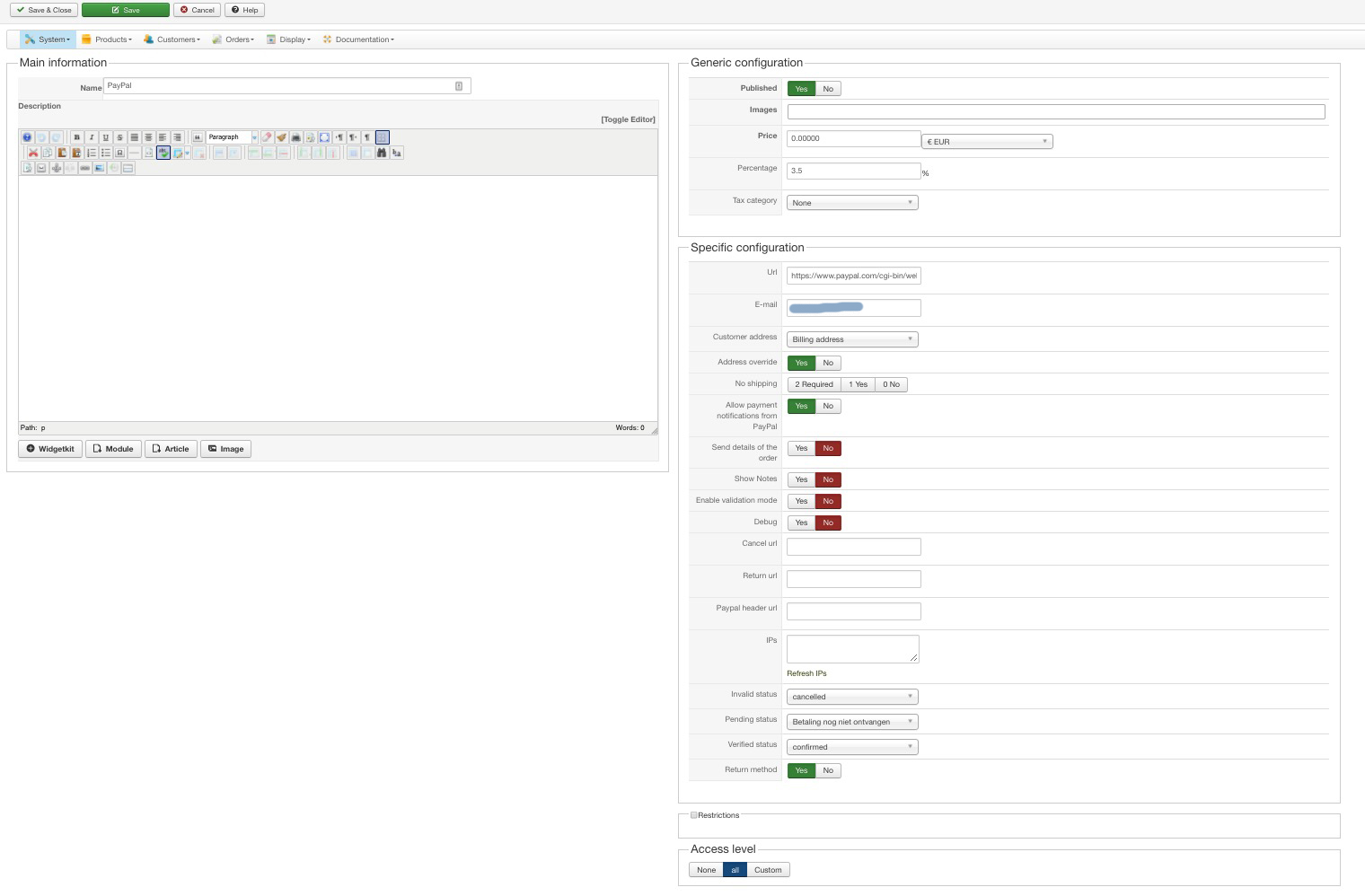
Task: Remove formatting with the eraser icon
Action: point(268,137)
